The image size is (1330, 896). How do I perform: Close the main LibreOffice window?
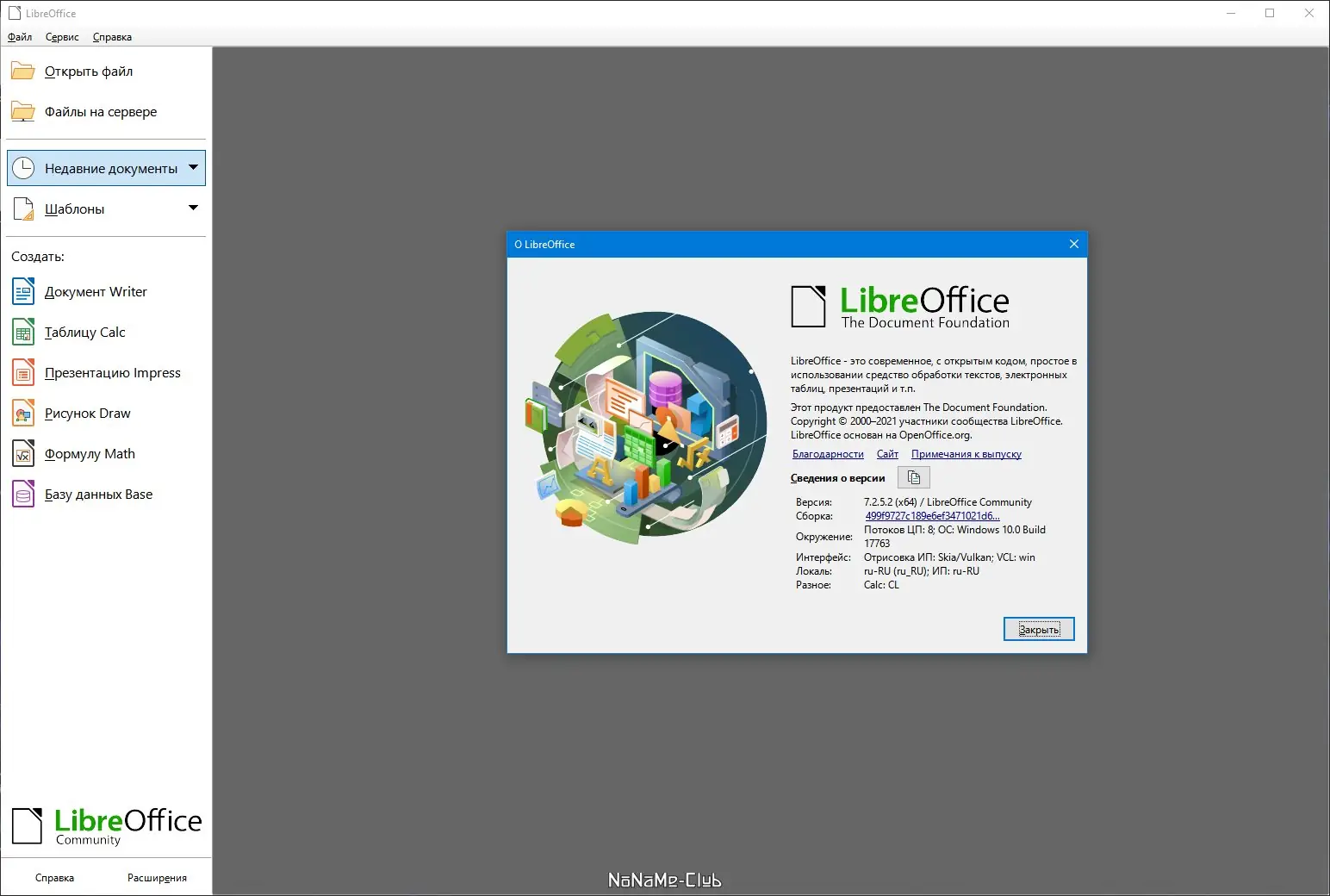click(1309, 13)
